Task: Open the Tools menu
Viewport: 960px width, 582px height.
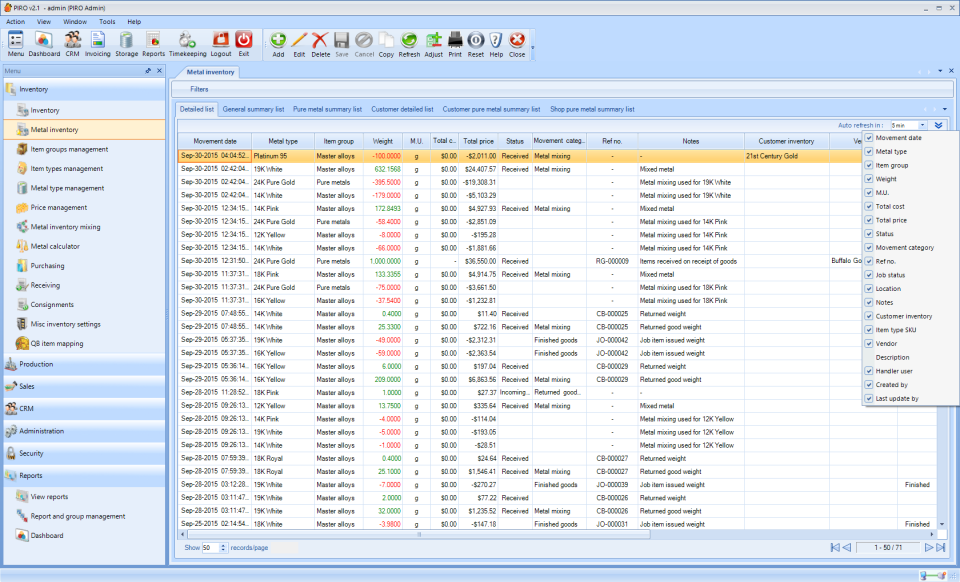Action: pos(107,21)
